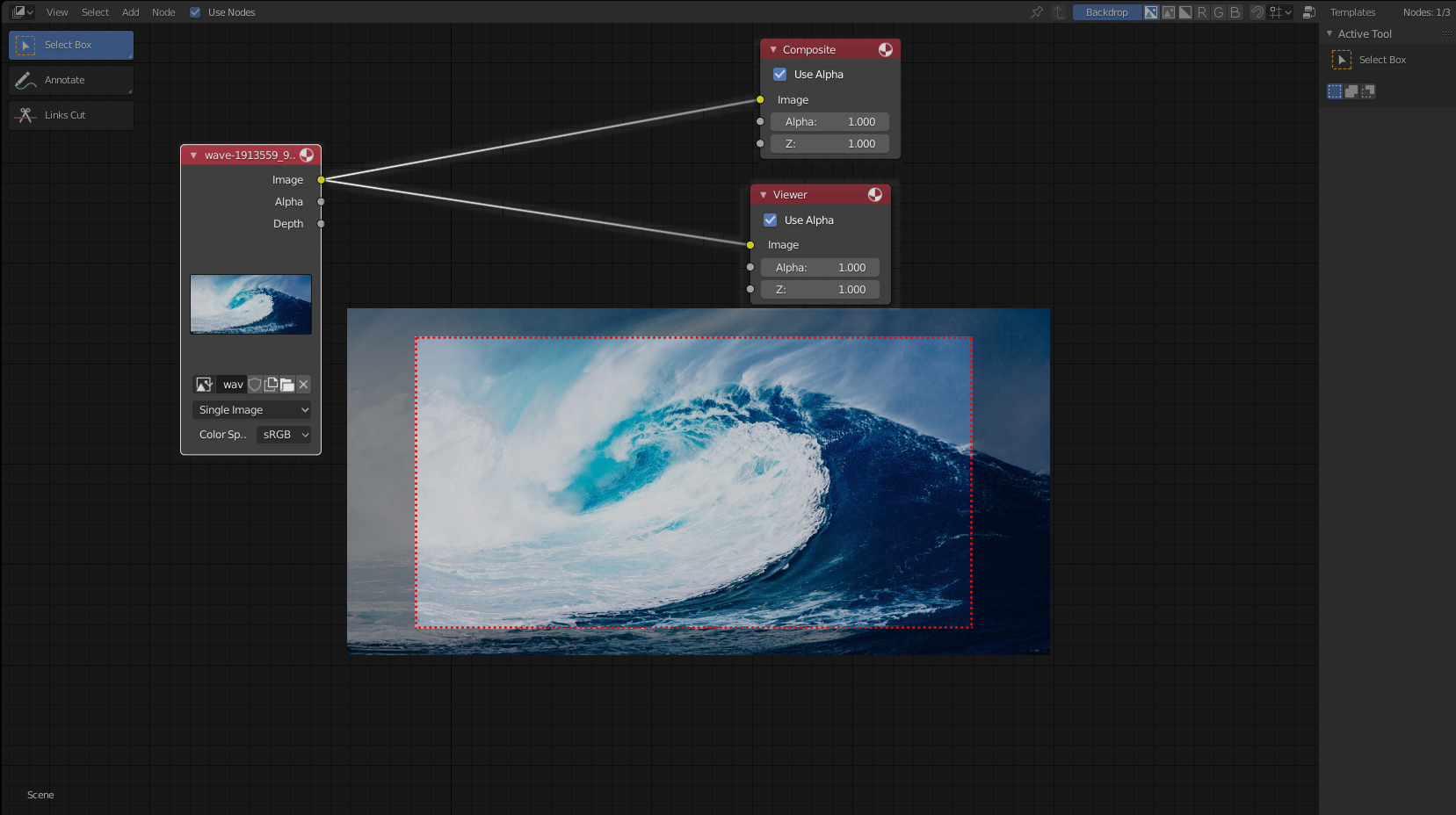Toggle fake user shield icon

255,385
